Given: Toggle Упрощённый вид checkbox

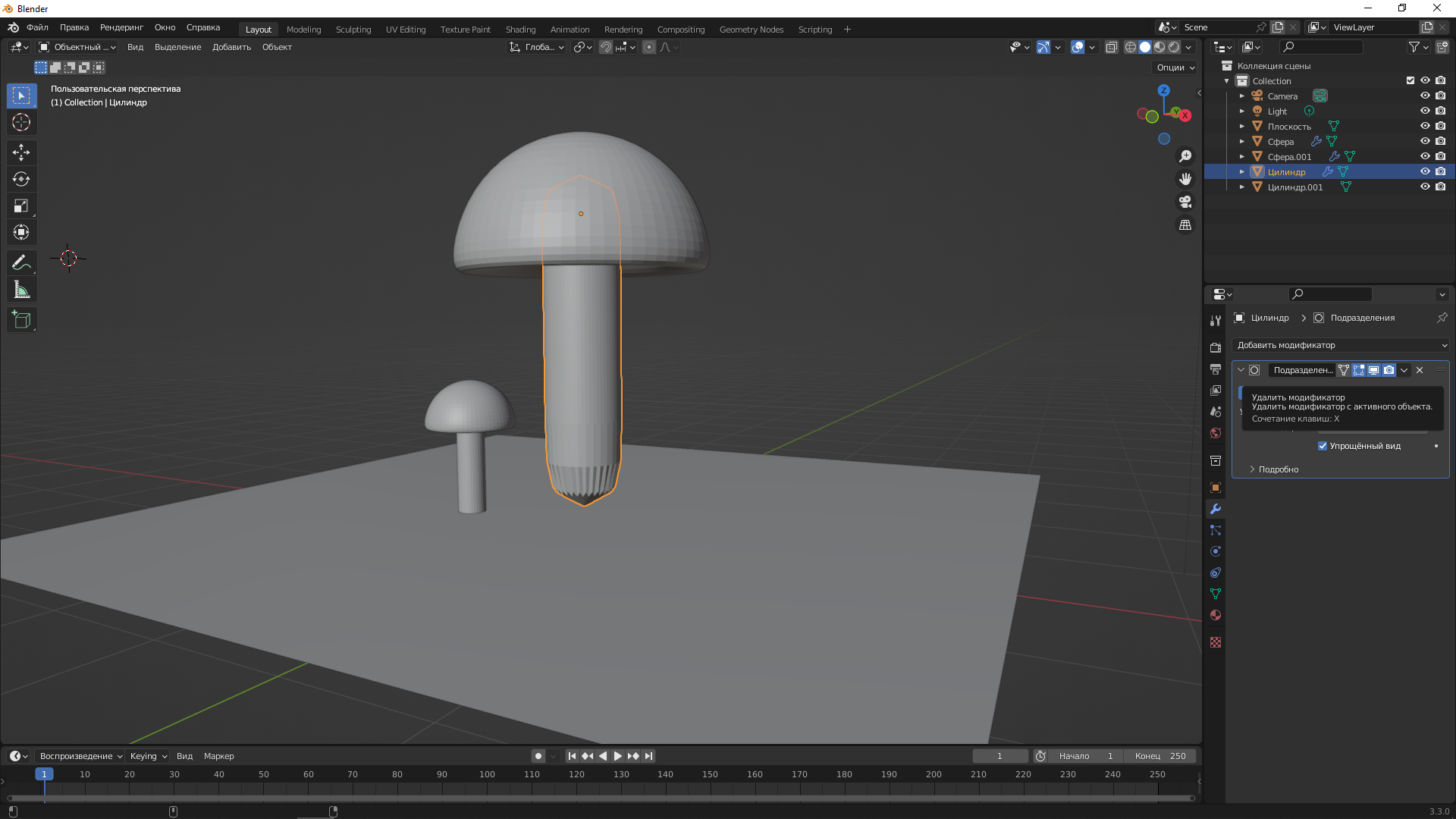Looking at the screenshot, I should (x=1323, y=446).
